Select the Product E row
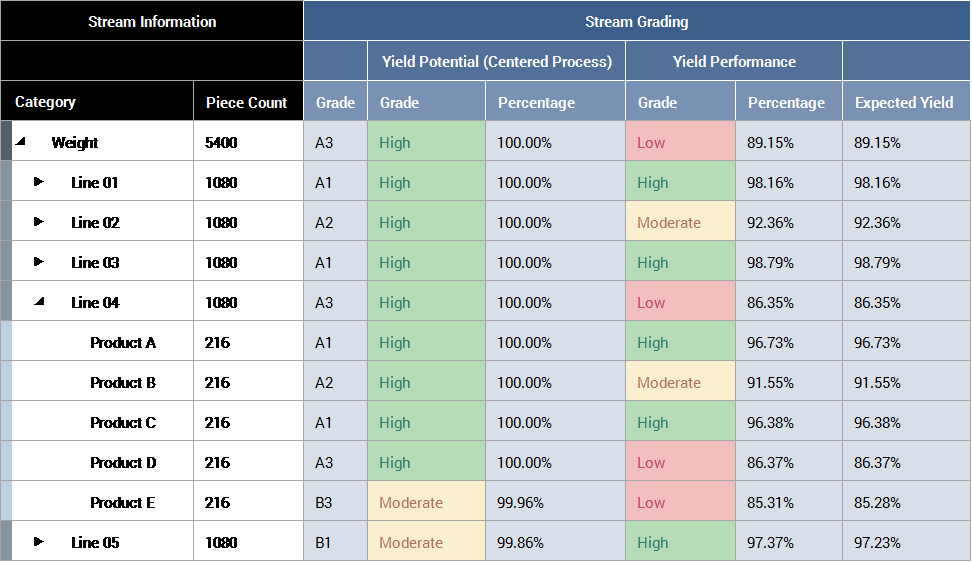The width and height of the screenshot is (972, 562). [123, 502]
